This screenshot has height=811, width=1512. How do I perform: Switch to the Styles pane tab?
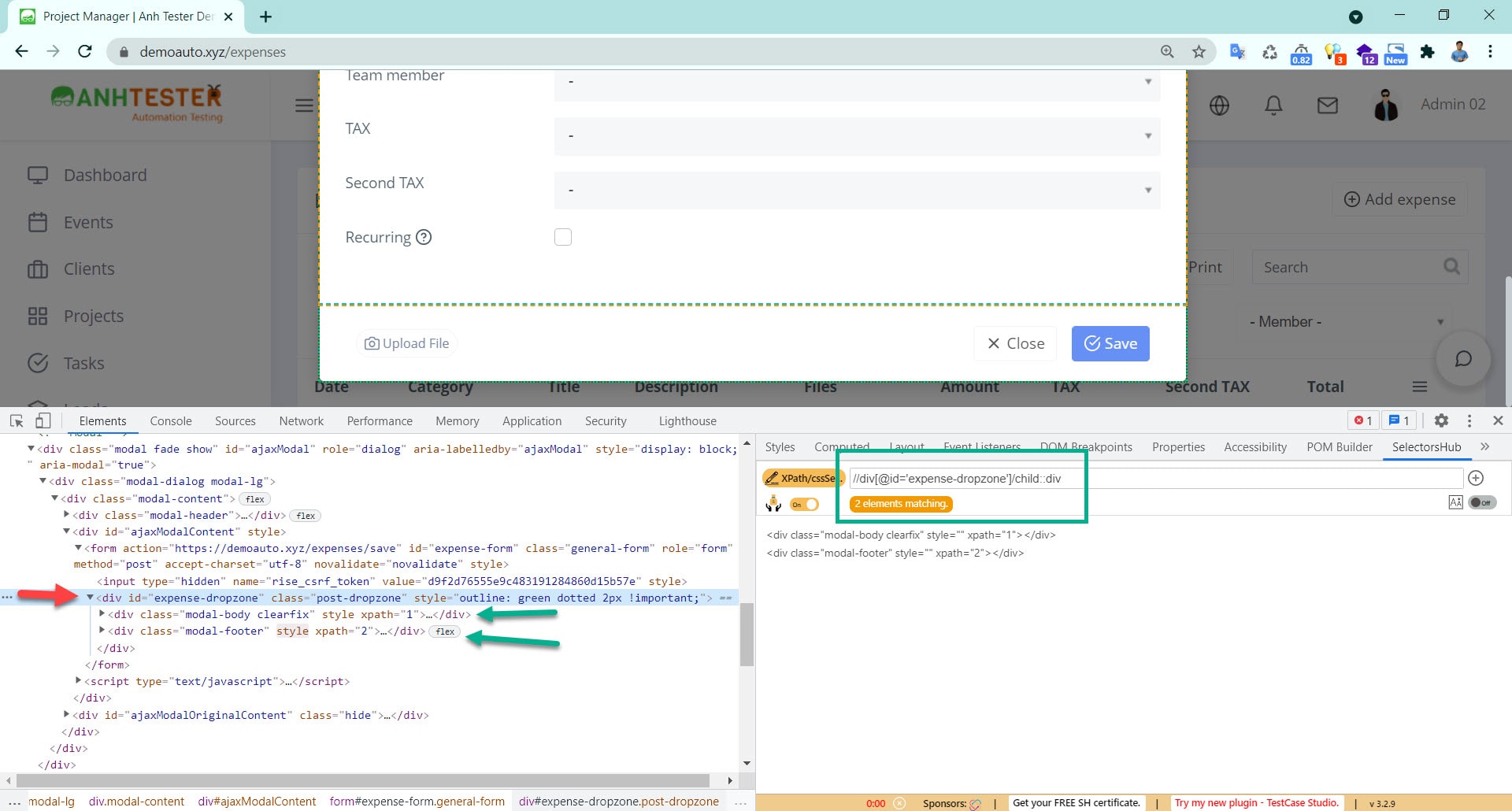pos(780,447)
